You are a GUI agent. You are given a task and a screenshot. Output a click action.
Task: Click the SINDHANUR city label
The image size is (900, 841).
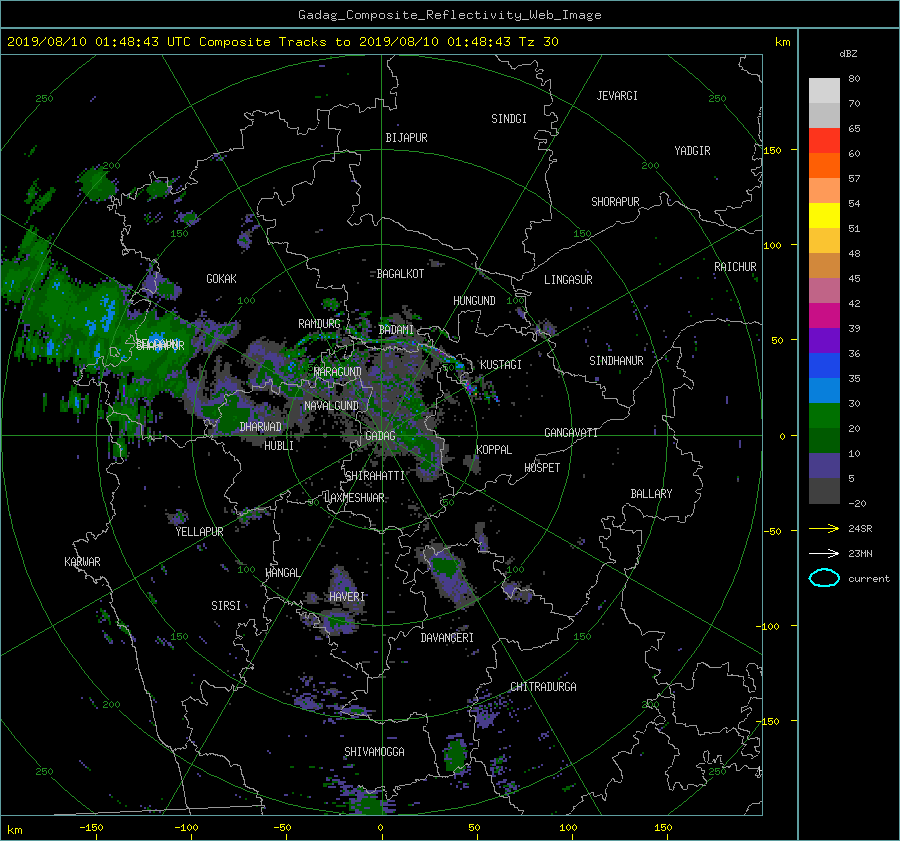[616, 361]
